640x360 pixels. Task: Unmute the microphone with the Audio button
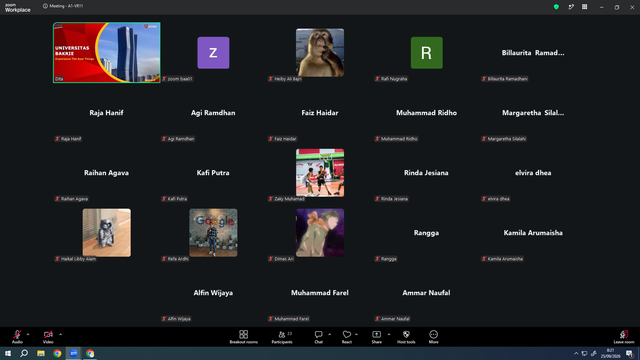[x=17, y=337]
